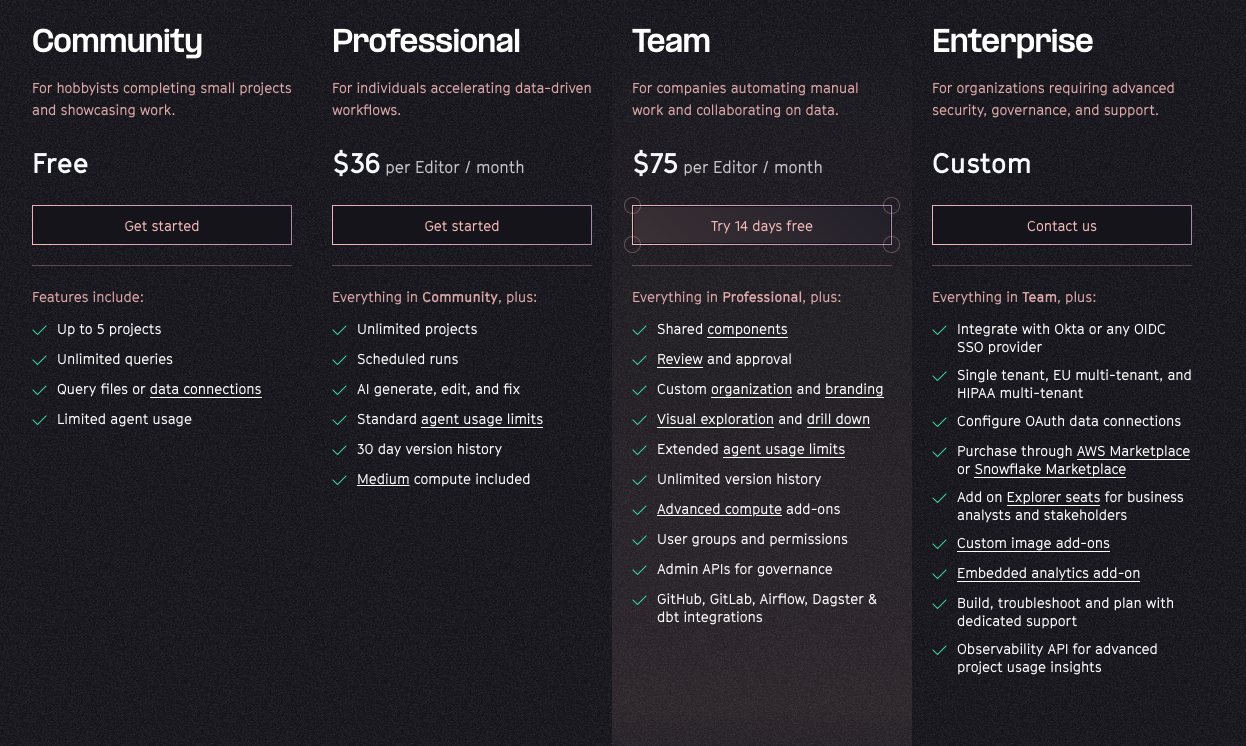Open the "agent usage limits" link under Professional
This screenshot has width=1246, height=746.
pos(481,419)
